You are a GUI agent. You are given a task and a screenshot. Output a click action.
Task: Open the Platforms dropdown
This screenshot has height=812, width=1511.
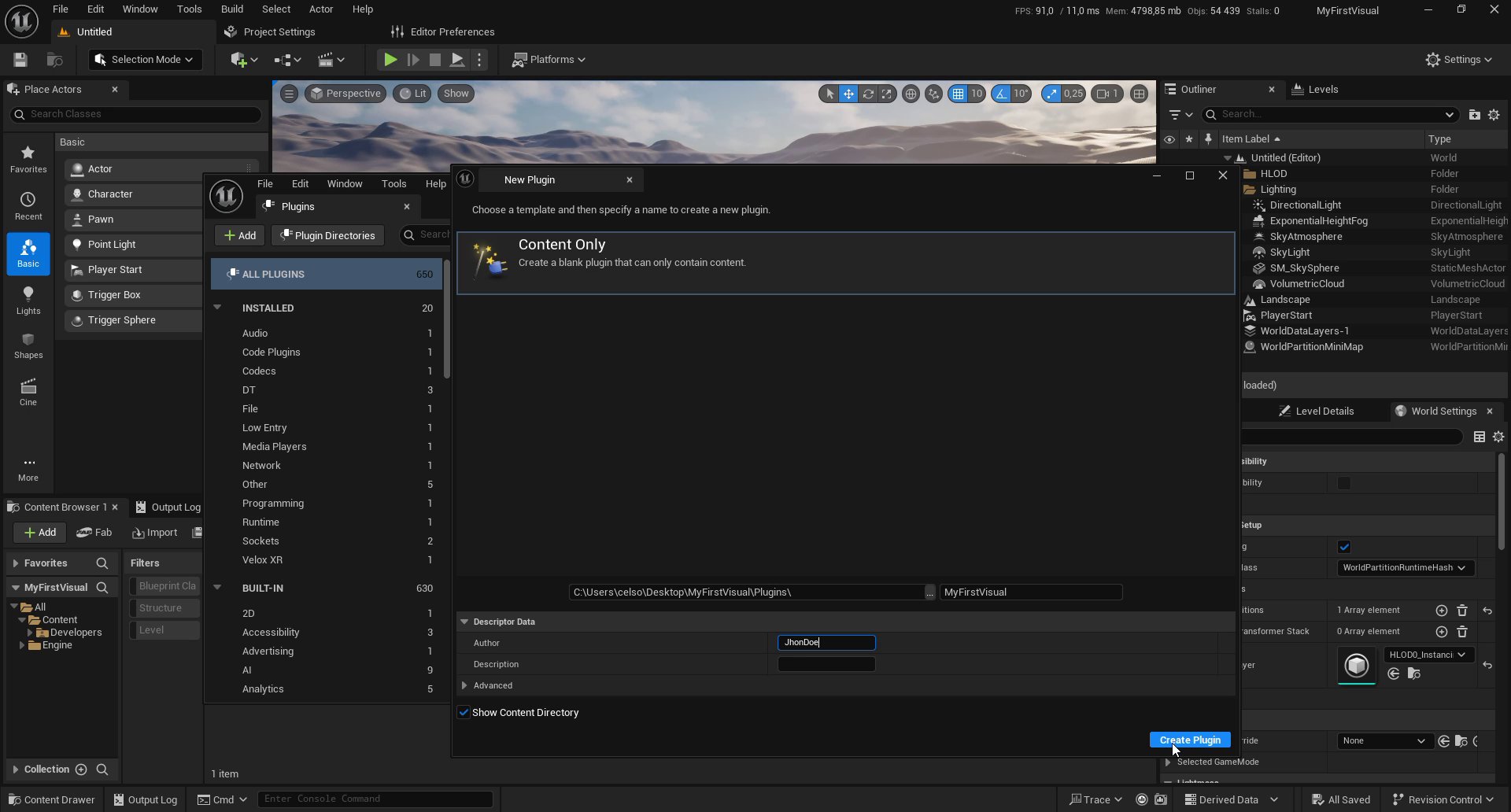click(x=549, y=60)
